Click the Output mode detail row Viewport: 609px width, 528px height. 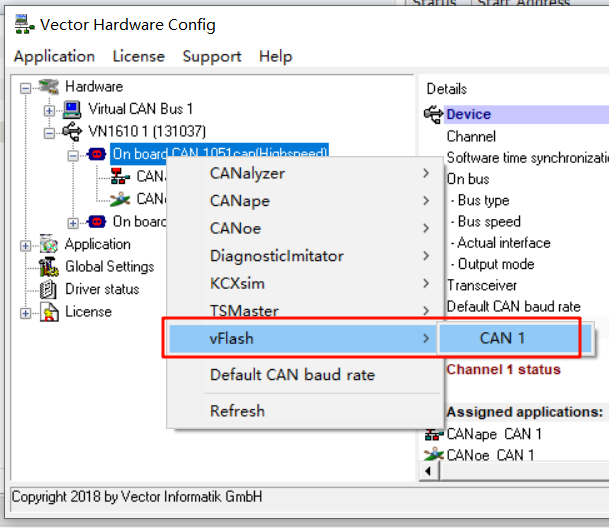[x=492, y=264]
